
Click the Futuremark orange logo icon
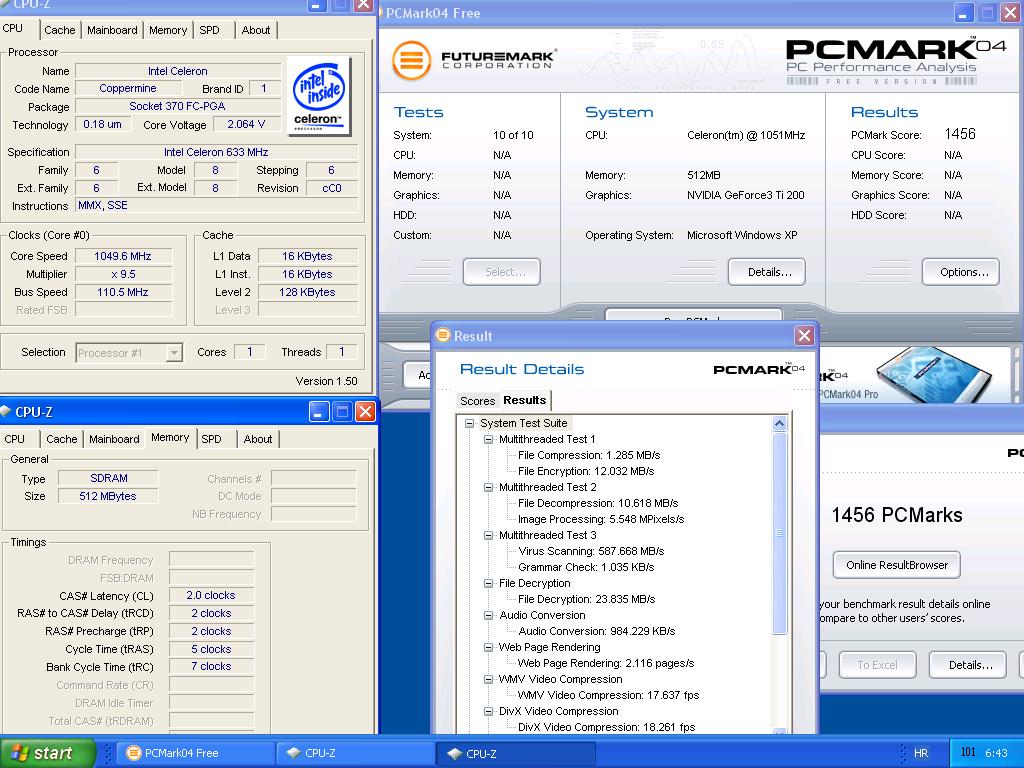click(x=411, y=61)
